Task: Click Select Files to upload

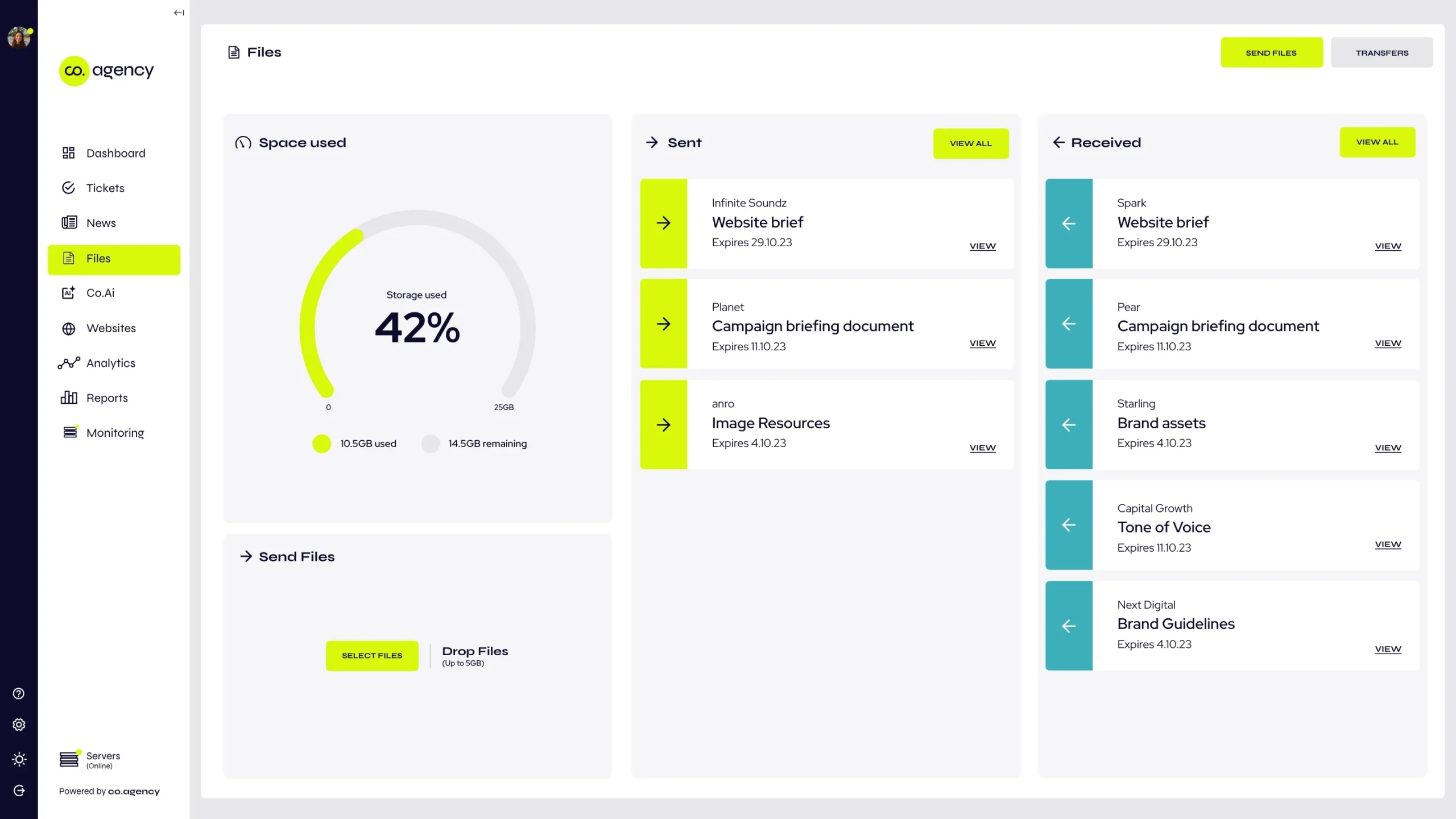Action: click(x=372, y=655)
